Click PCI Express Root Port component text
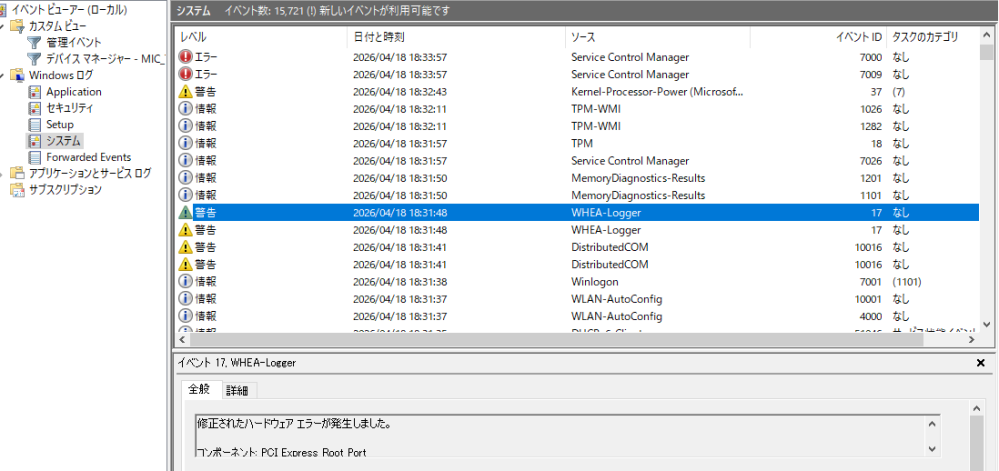 (x=314, y=452)
